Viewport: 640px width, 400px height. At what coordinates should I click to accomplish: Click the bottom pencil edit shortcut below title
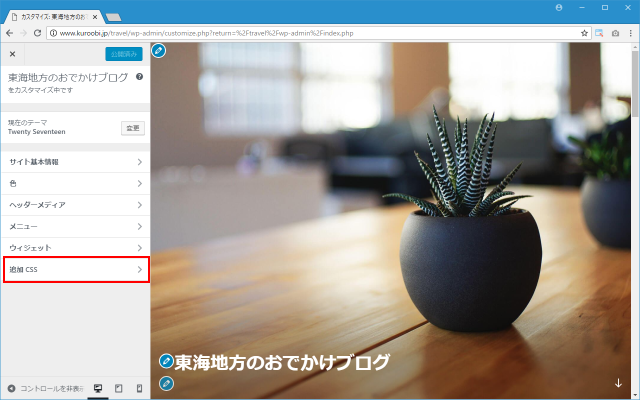(x=166, y=384)
